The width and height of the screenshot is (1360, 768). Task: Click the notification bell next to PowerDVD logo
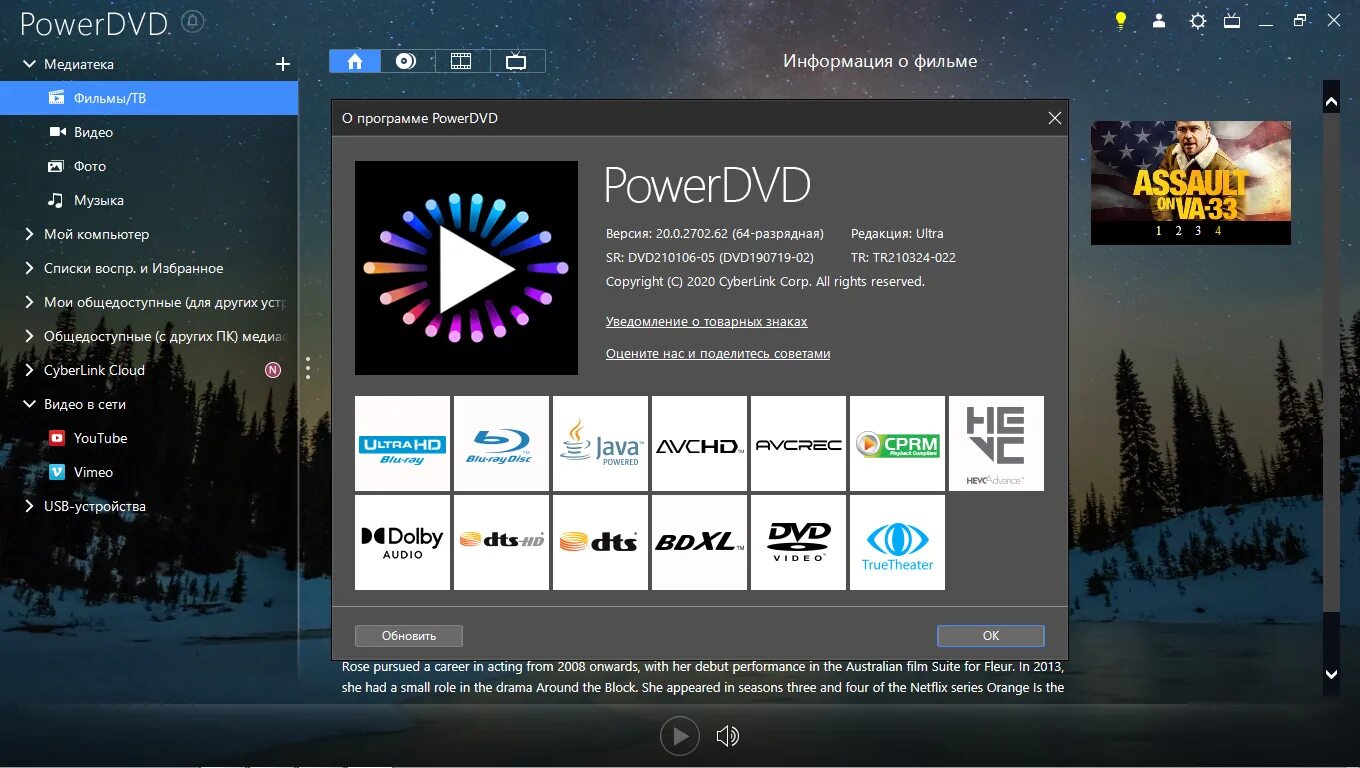193,21
